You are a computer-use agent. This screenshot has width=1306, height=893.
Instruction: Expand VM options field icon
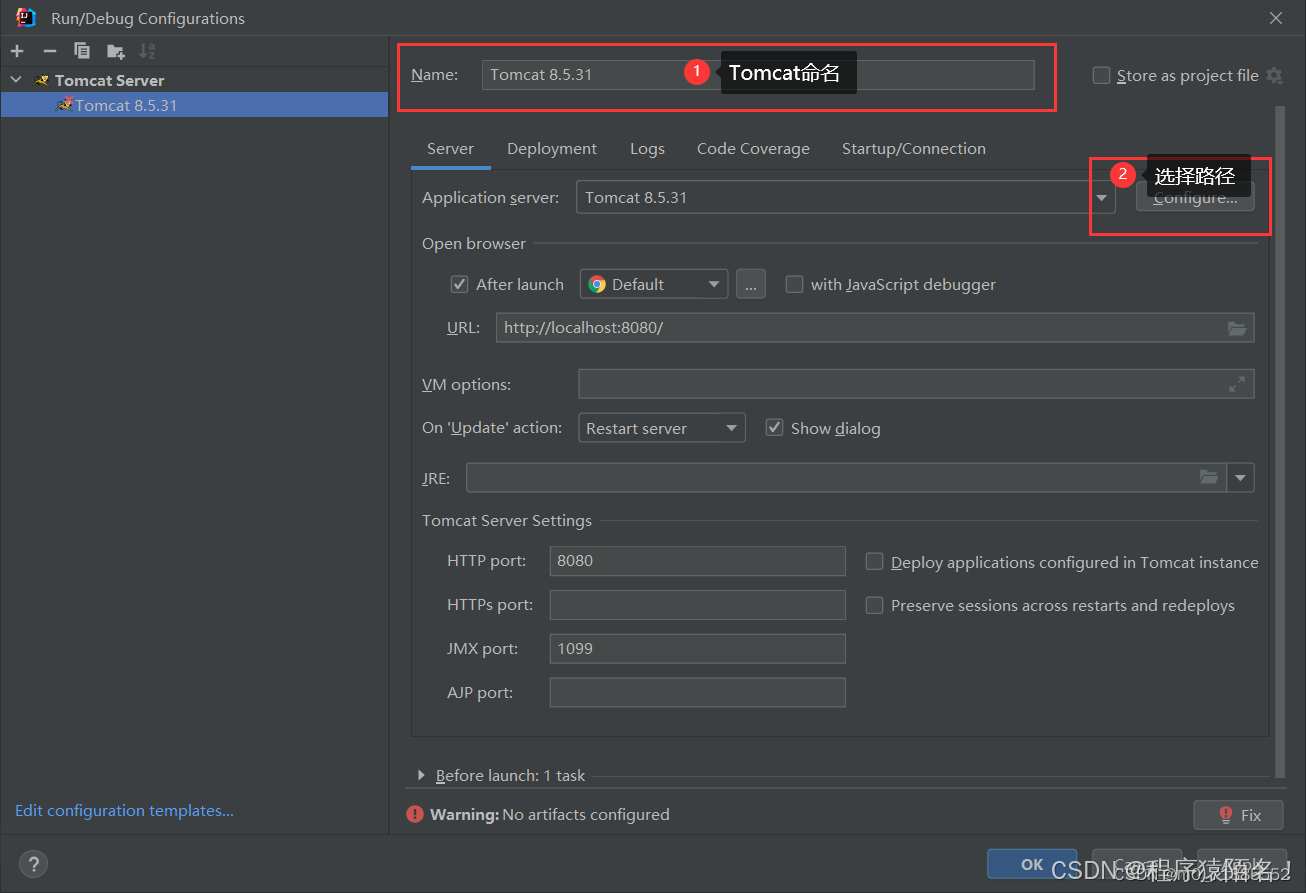point(1237,384)
